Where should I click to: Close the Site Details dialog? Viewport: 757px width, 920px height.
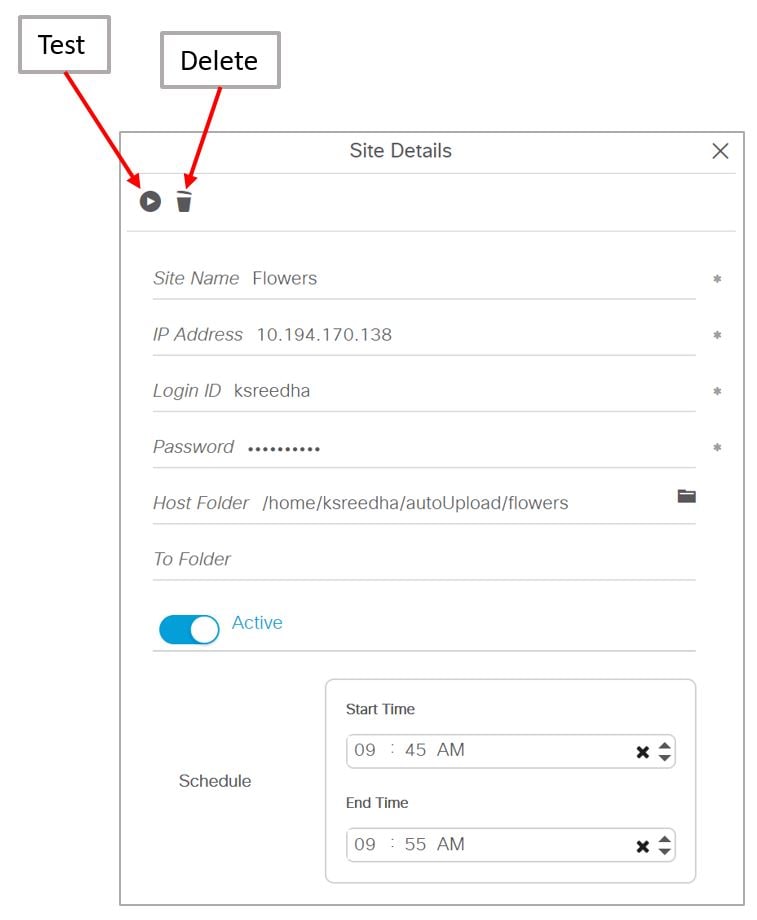click(x=720, y=151)
